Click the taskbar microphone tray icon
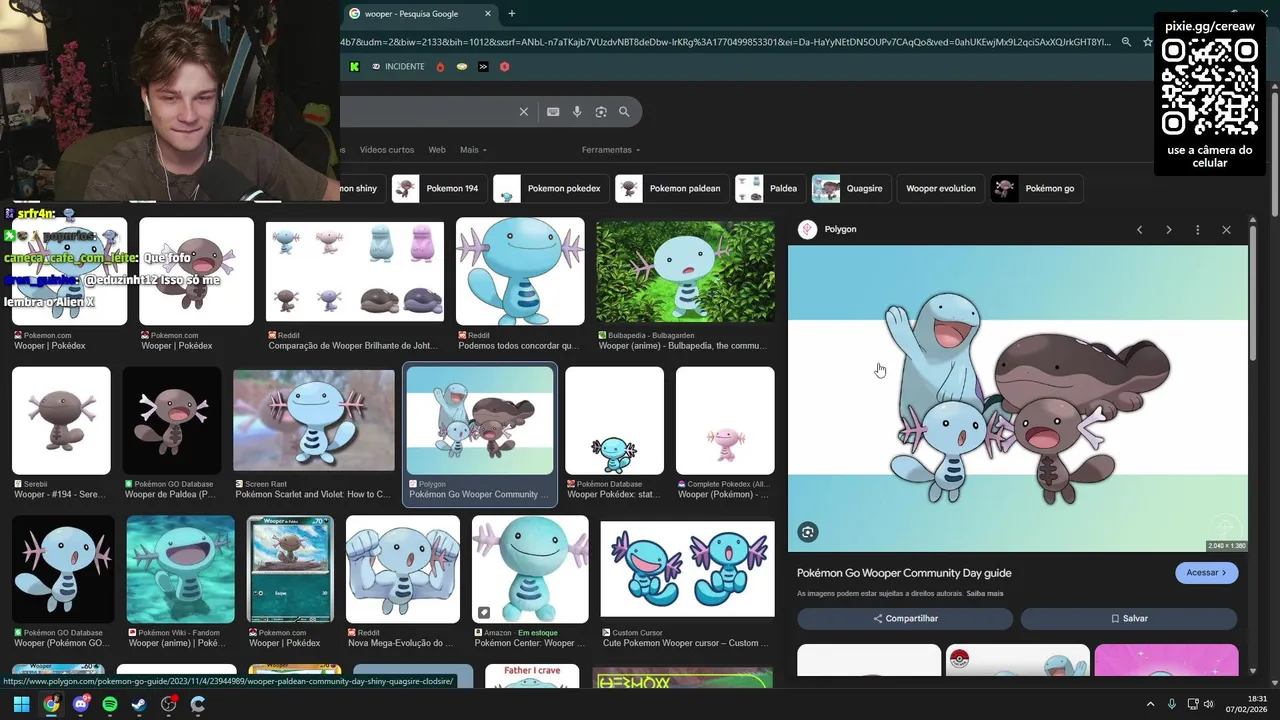 1172,704
